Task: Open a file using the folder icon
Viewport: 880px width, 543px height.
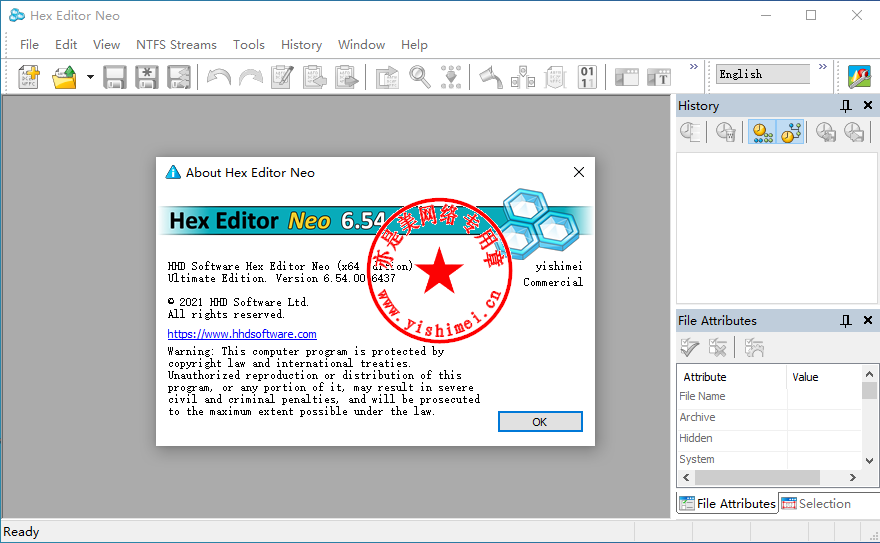Action: pos(64,77)
